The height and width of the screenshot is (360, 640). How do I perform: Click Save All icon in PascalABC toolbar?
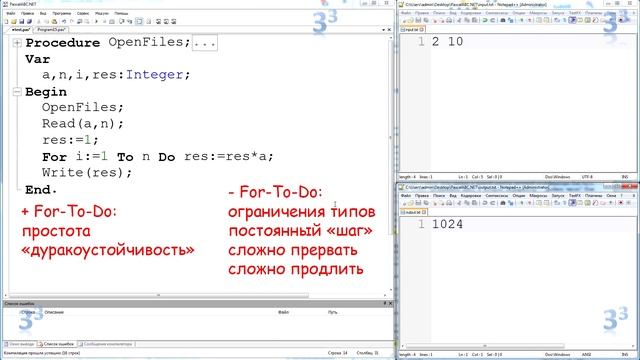pyautogui.click(x=29, y=21)
